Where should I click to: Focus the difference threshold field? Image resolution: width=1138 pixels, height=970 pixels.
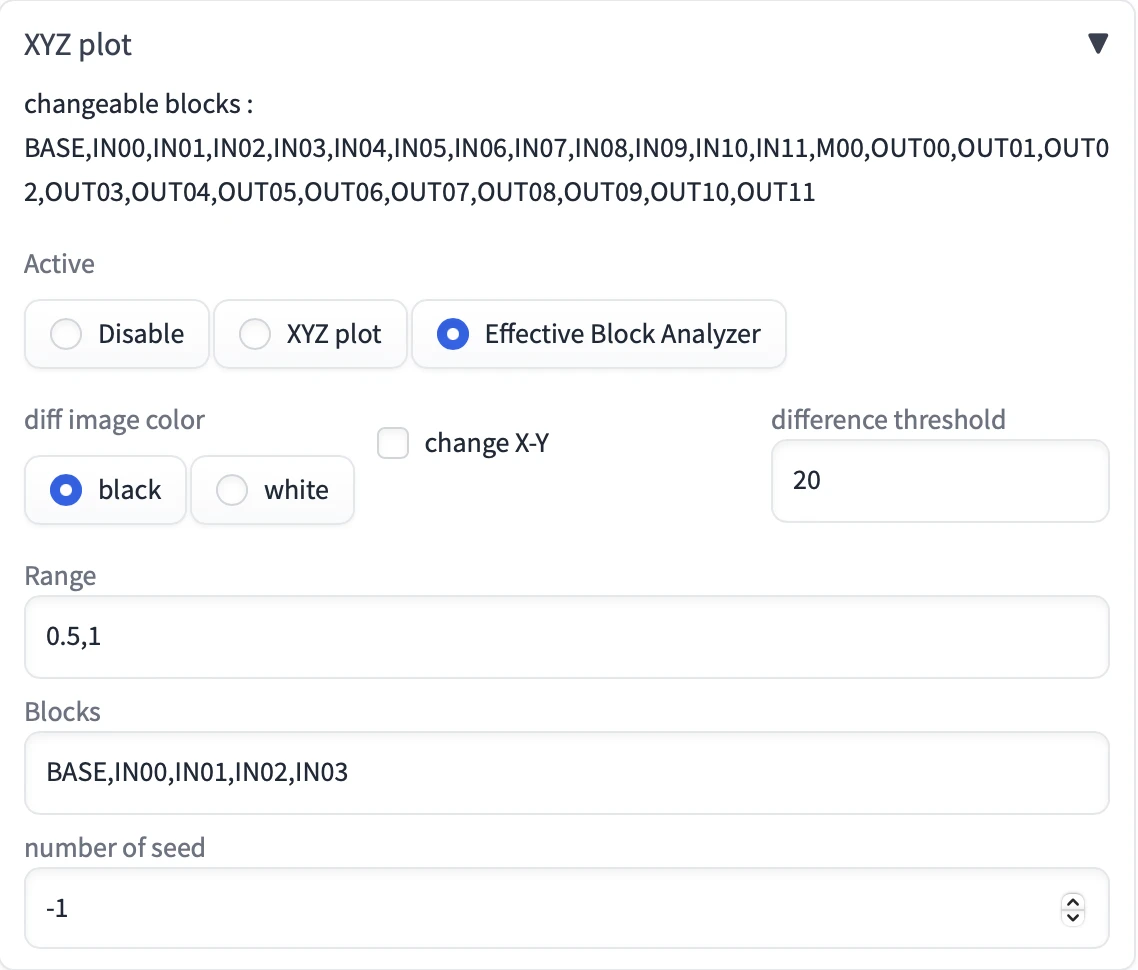click(x=939, y=481)
